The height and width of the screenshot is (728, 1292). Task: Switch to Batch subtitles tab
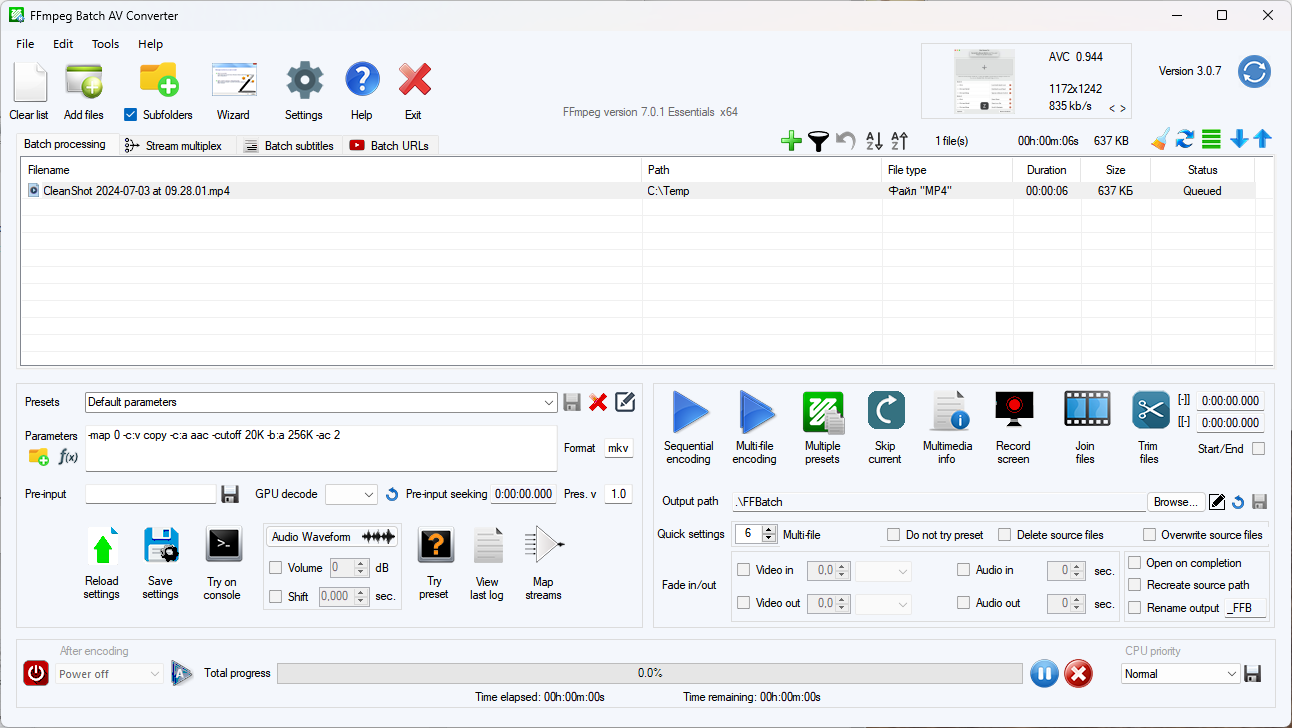pos(289,146)
